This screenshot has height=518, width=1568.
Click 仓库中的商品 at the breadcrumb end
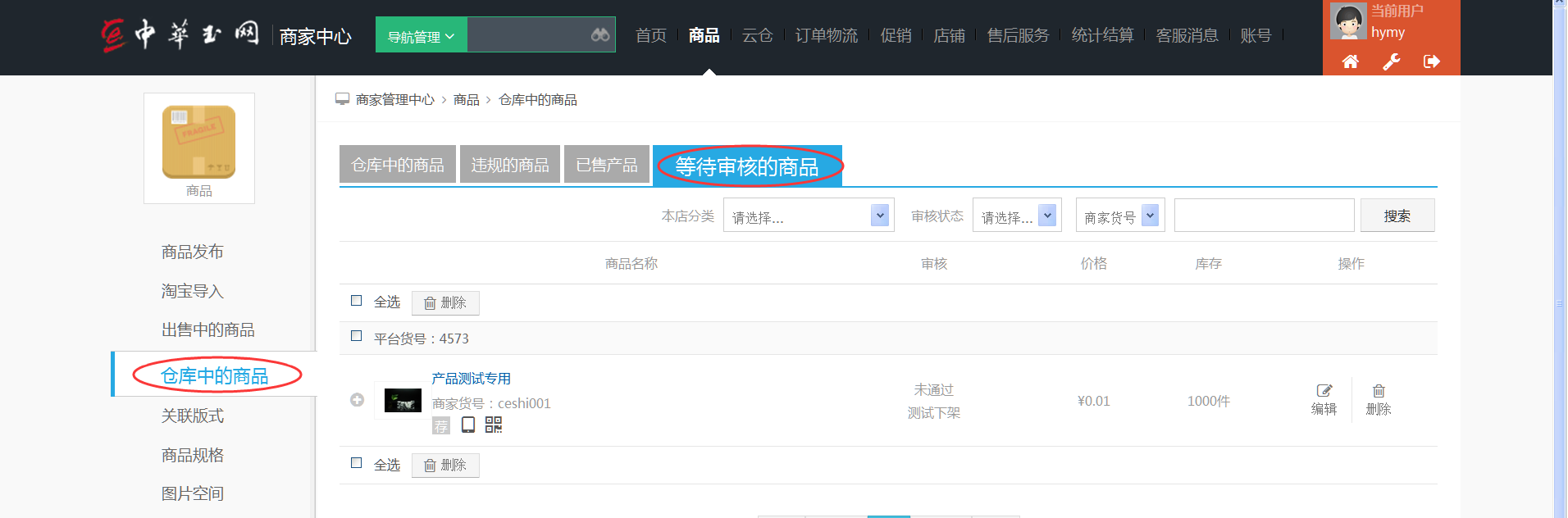click(538, 99)
